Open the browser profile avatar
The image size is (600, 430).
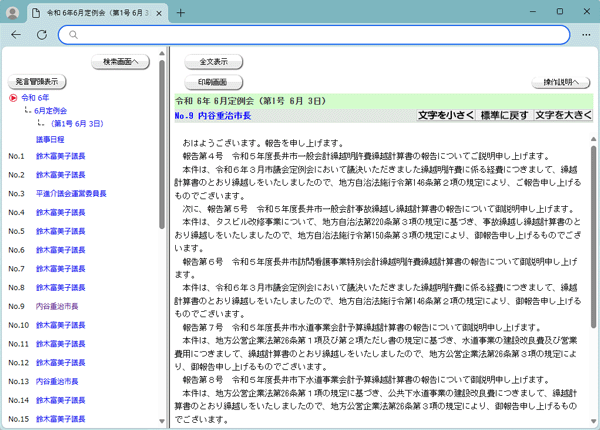tap(13, 13)
